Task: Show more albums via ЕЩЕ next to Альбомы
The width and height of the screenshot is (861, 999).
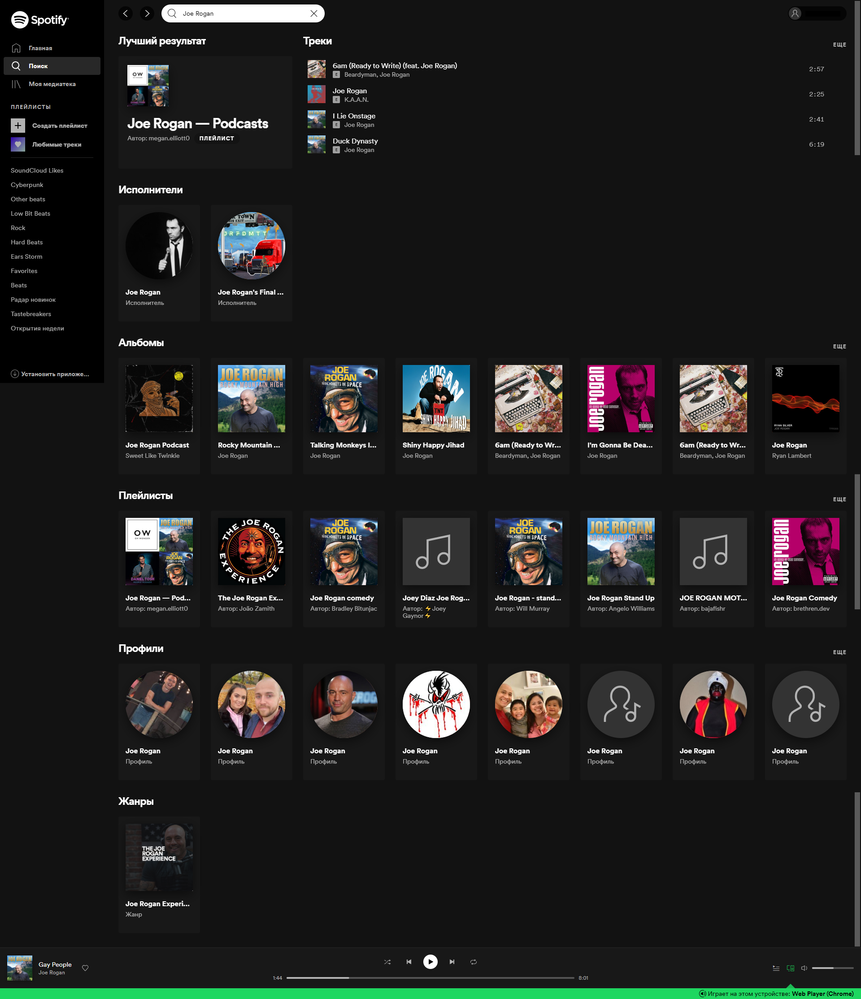Action: 839,347
